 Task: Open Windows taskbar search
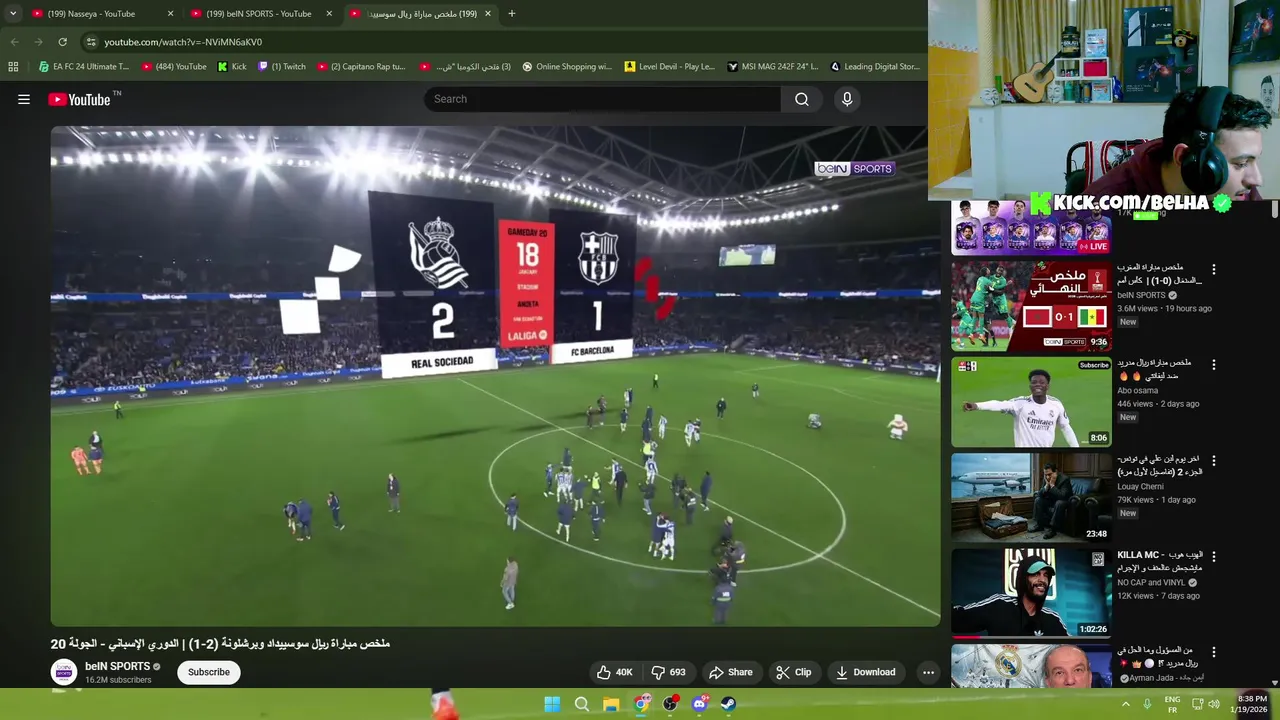point(581,704)
